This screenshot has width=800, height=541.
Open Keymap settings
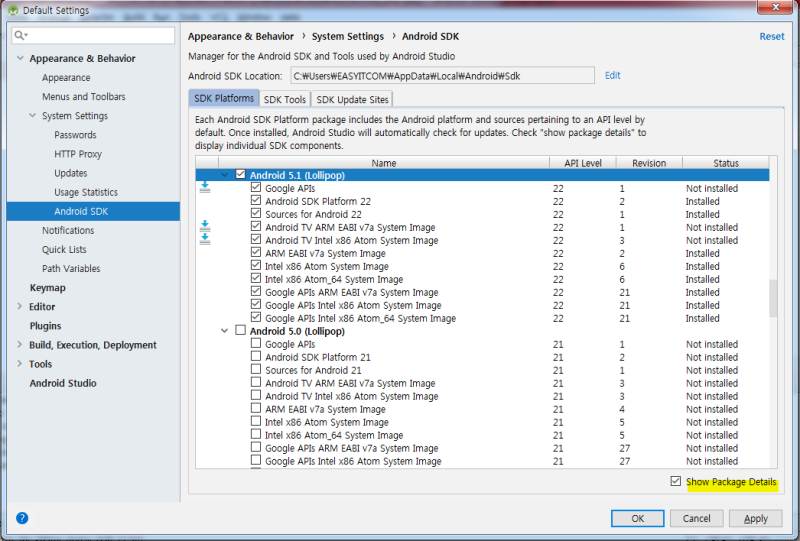47,288
